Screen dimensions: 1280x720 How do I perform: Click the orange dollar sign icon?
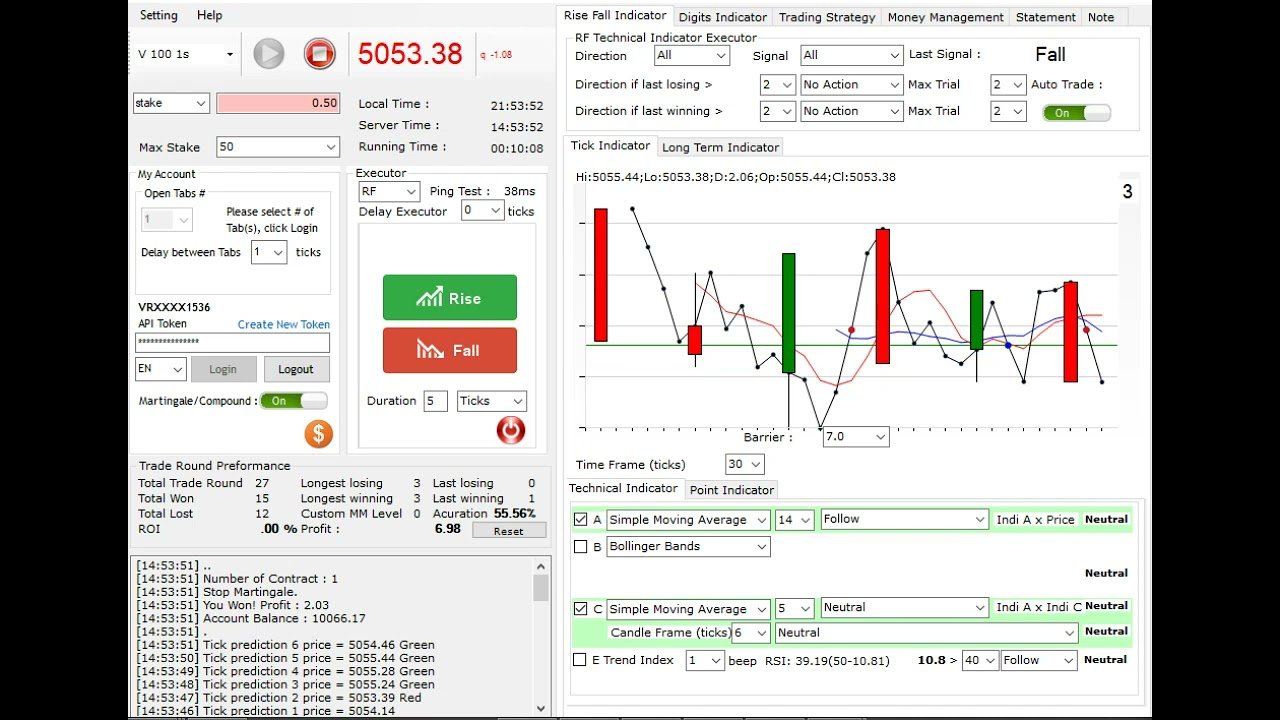[x=318, y=434]
